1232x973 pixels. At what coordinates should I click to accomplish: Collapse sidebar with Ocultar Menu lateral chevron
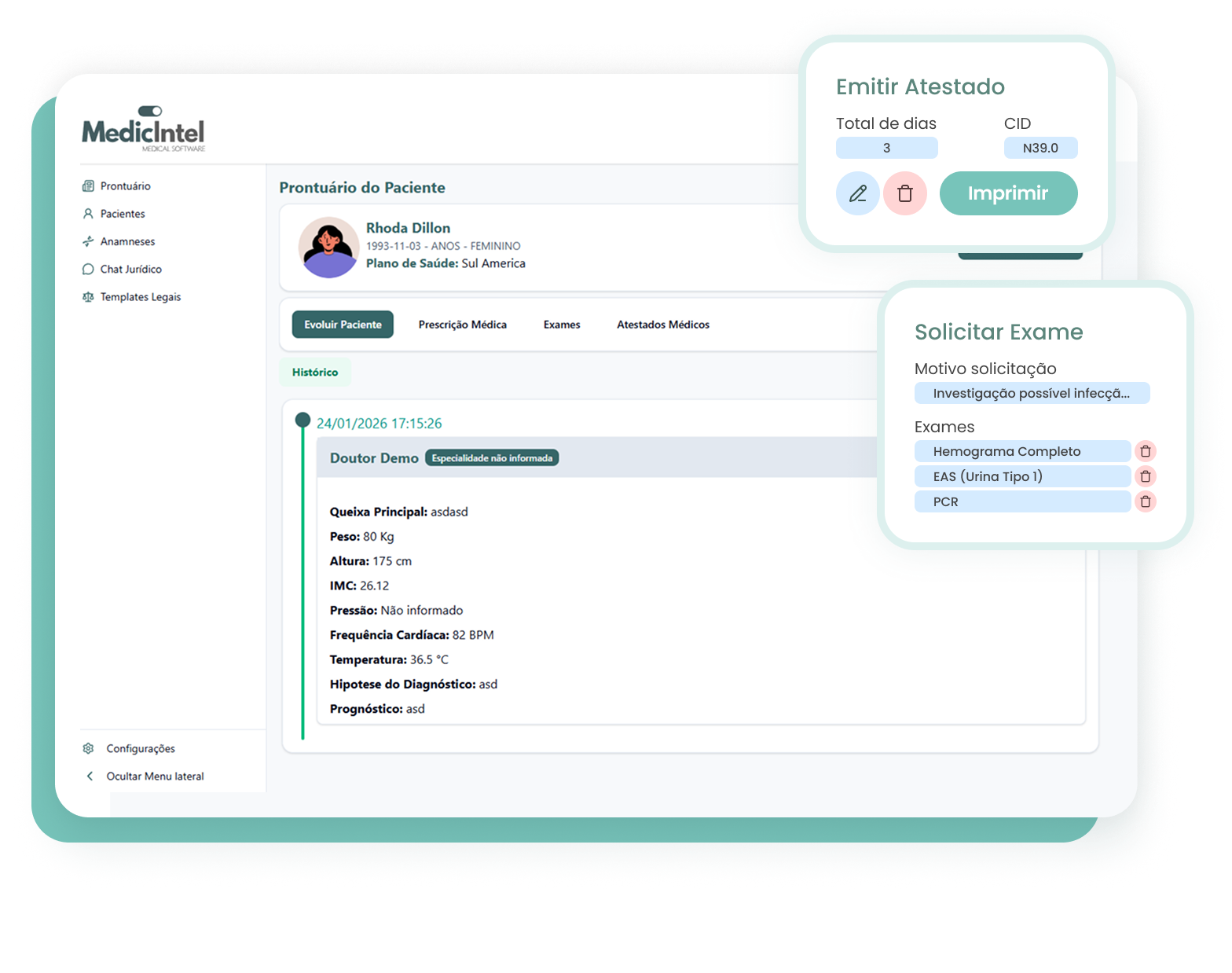point(90,776)
